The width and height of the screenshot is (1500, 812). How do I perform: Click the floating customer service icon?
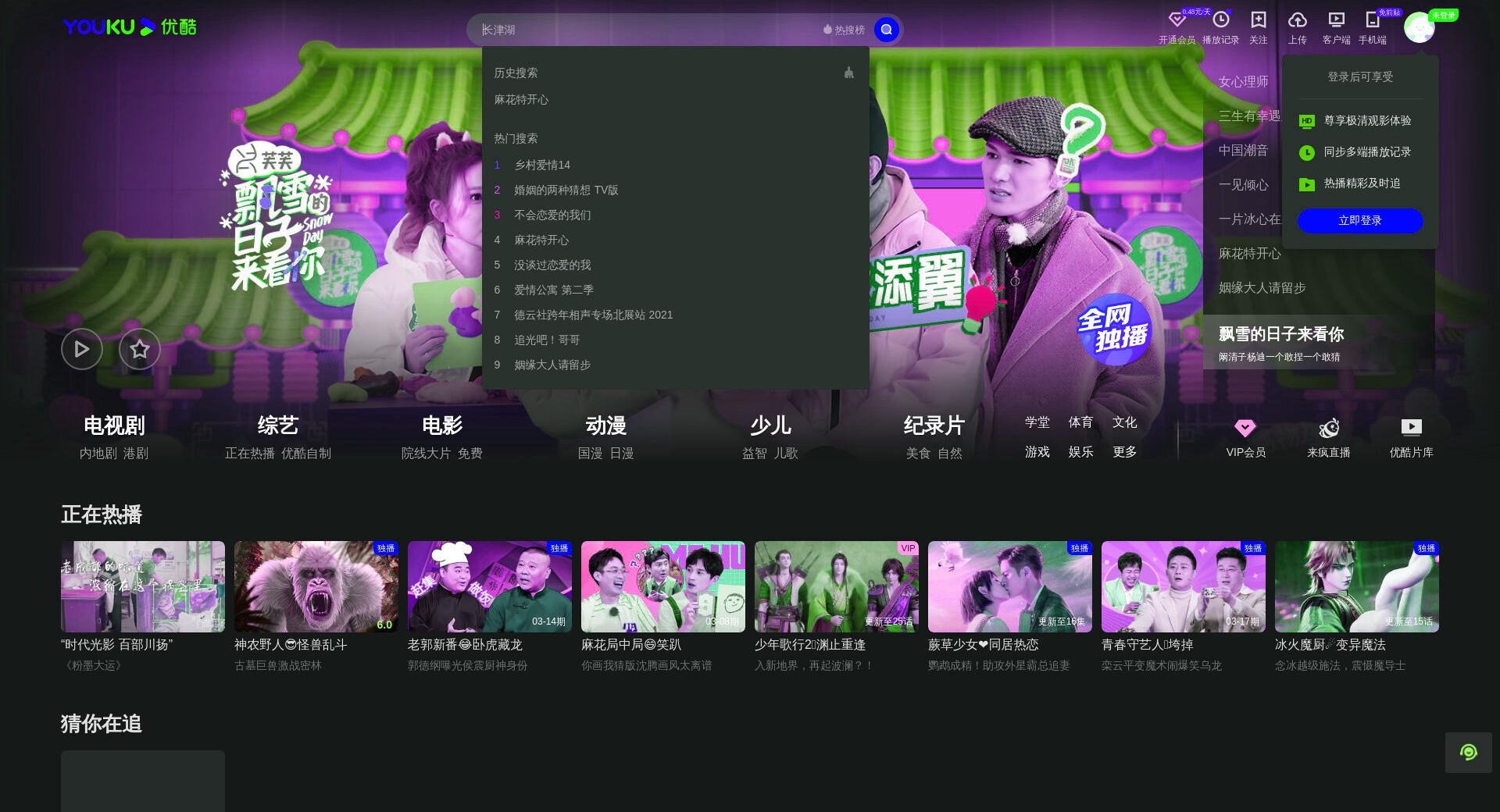tap(1468, 753)
